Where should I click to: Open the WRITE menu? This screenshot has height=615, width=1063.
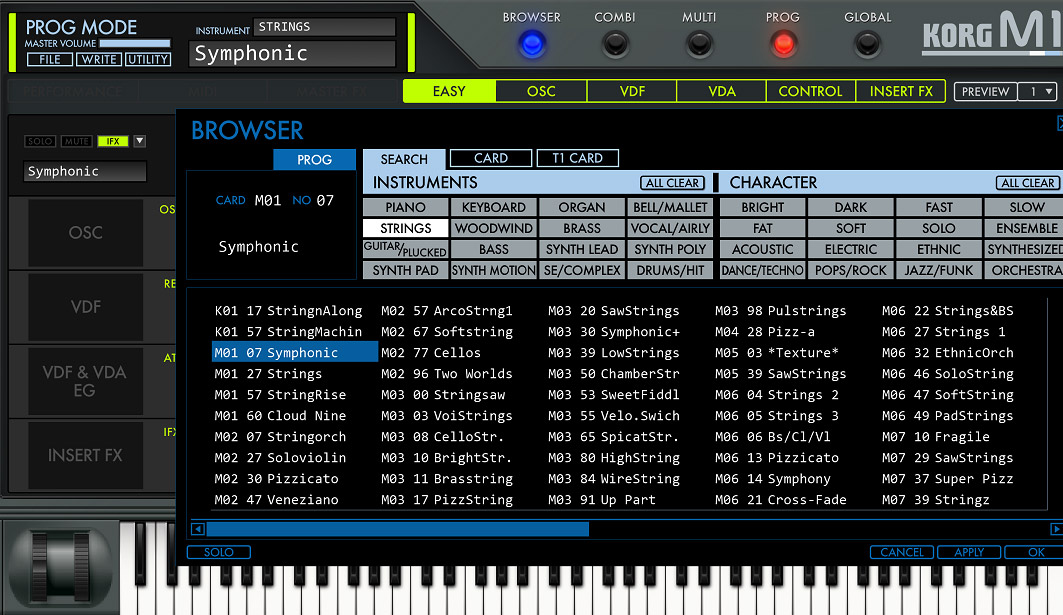tap(99, 60)
